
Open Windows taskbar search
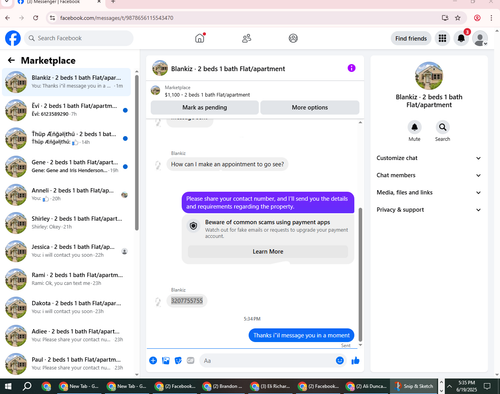pos(27,386)
